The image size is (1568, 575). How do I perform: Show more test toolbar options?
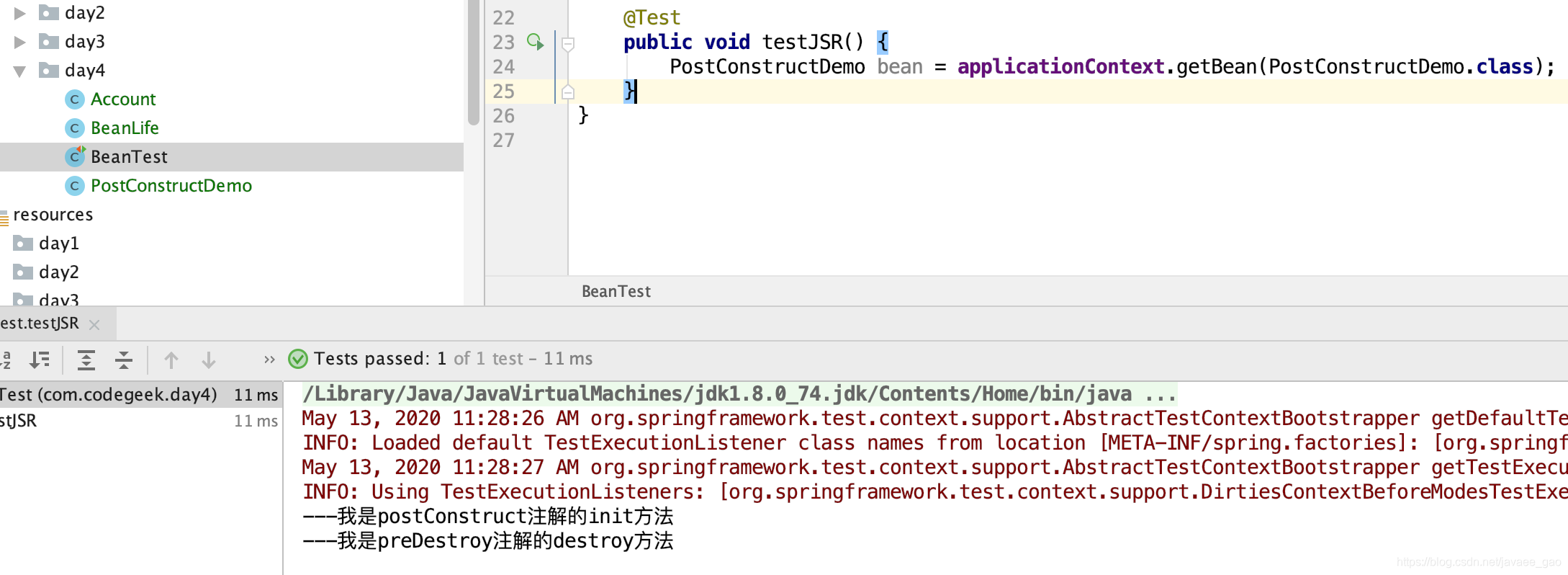tap(269, 360)
